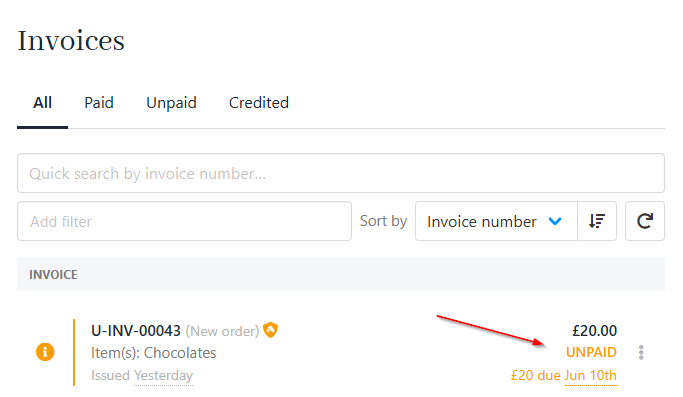
Task: Open invoice U-INV-00043
Action: pos(136,331)
